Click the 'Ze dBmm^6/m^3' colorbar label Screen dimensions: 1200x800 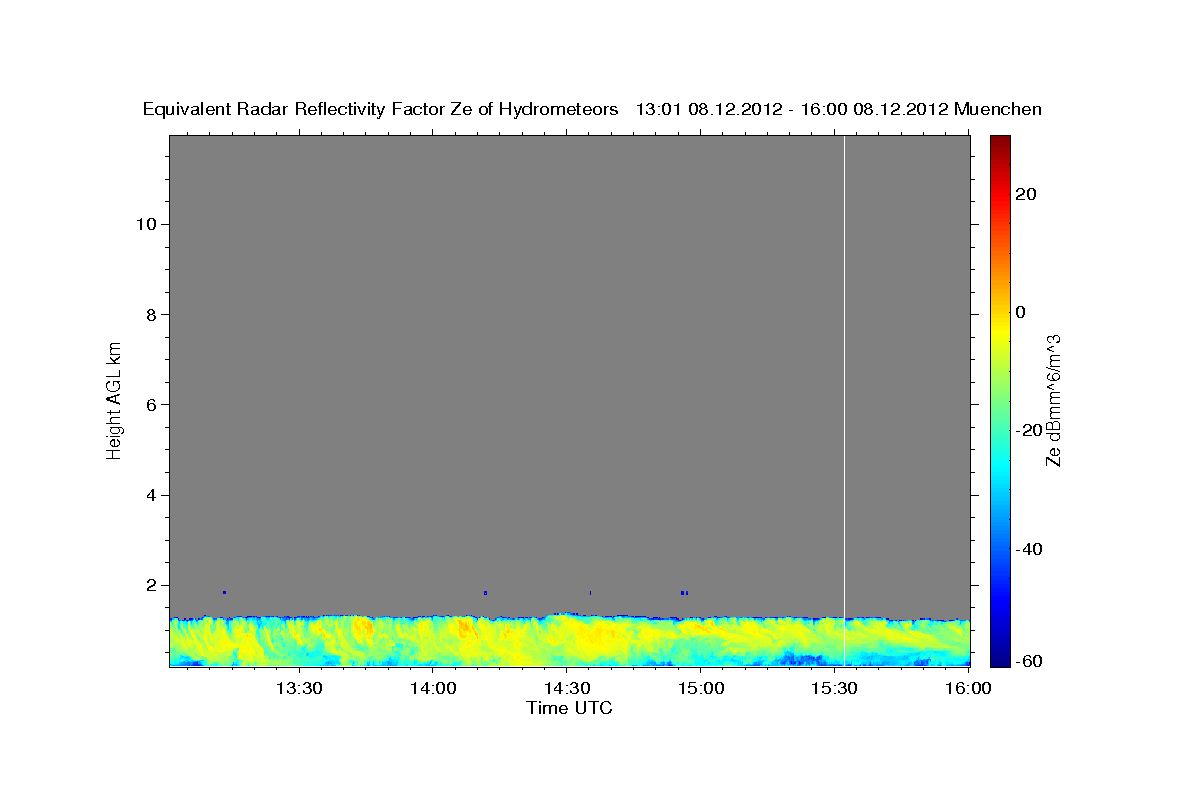(1052, 400)
